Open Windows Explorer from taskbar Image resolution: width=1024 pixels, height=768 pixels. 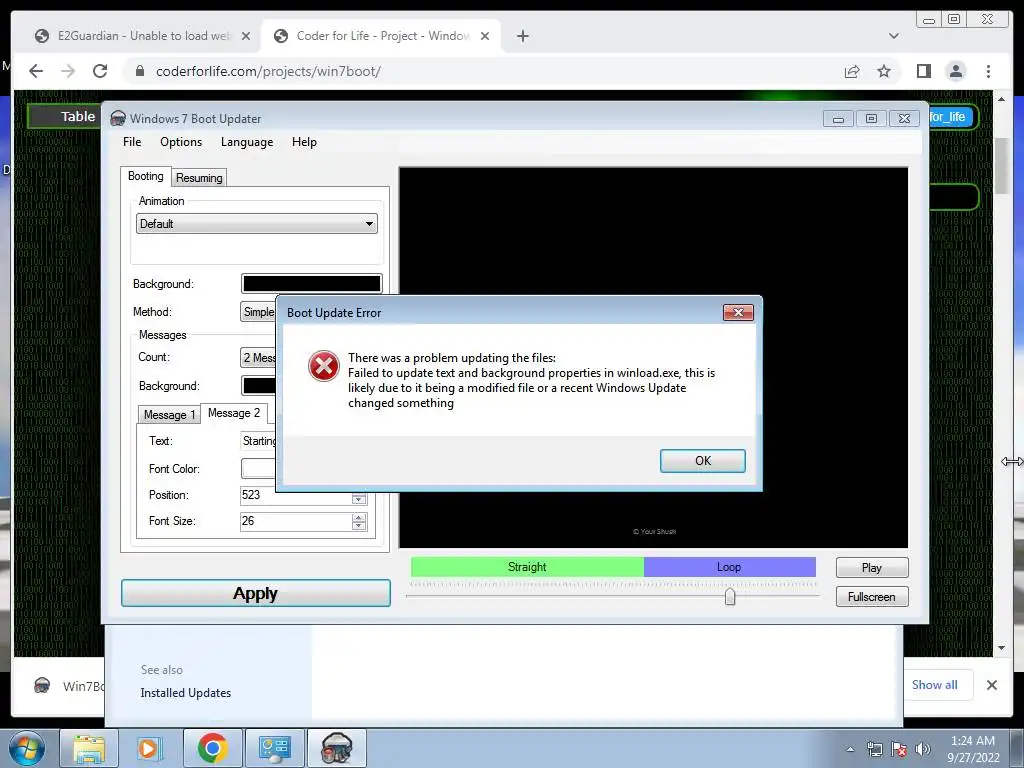point(89,748)
